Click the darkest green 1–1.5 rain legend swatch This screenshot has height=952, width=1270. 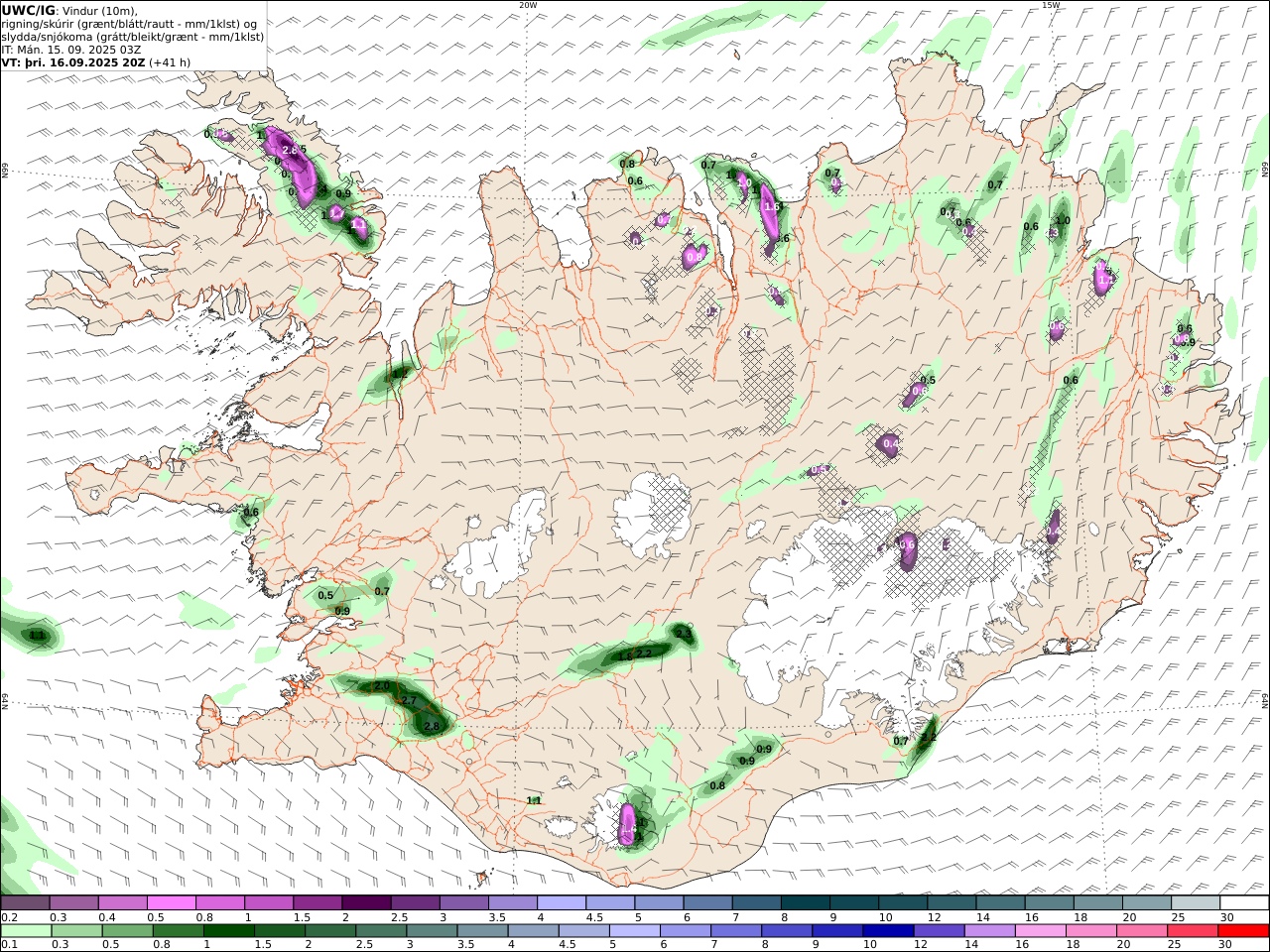click(228, 930)
